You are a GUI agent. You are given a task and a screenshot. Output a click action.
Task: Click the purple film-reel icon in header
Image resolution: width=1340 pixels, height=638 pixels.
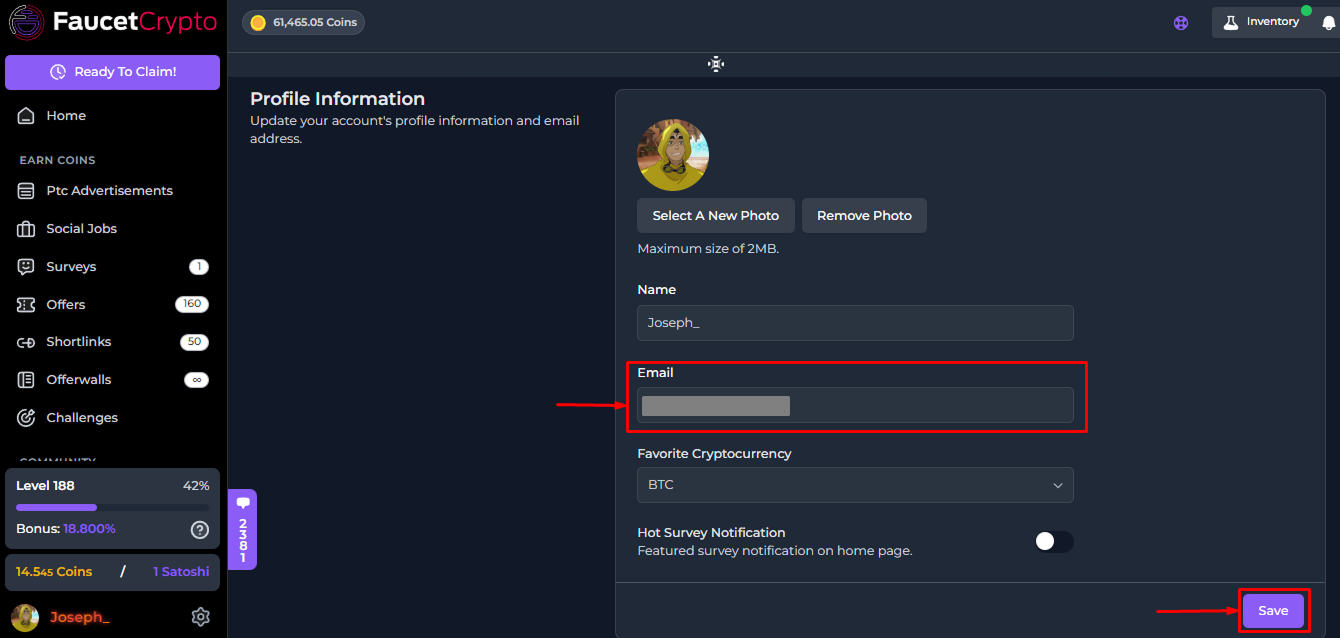(1181, 23)
